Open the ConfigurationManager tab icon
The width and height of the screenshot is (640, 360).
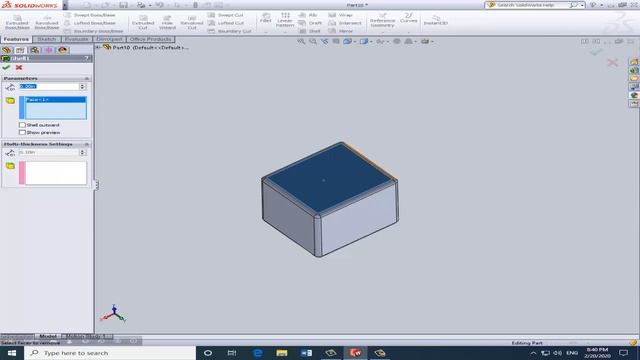click(x=34, y=50)
